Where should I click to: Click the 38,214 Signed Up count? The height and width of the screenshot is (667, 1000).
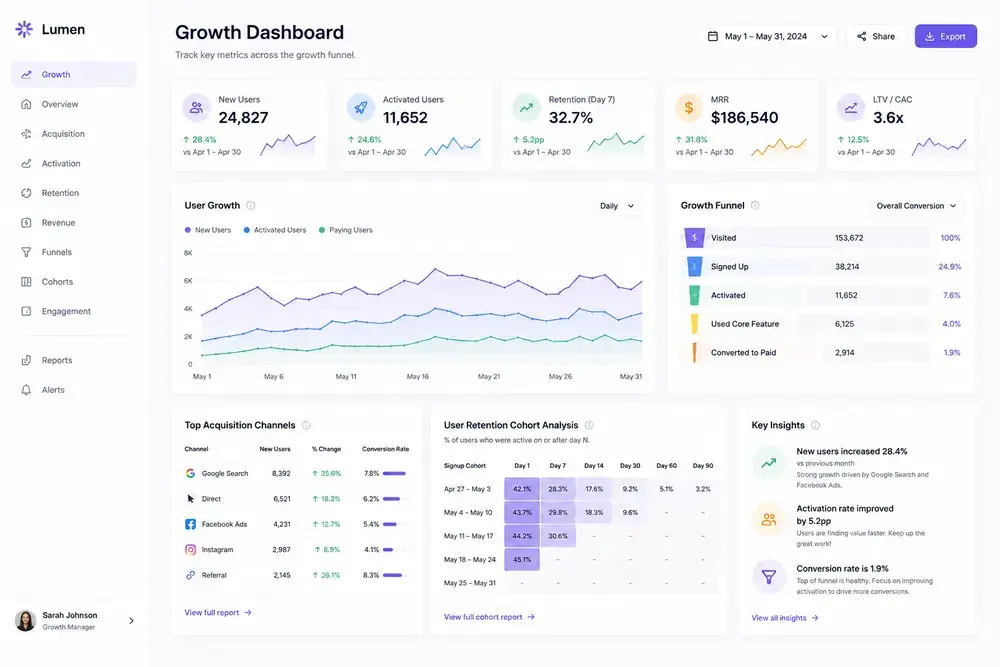coord(847,267)
